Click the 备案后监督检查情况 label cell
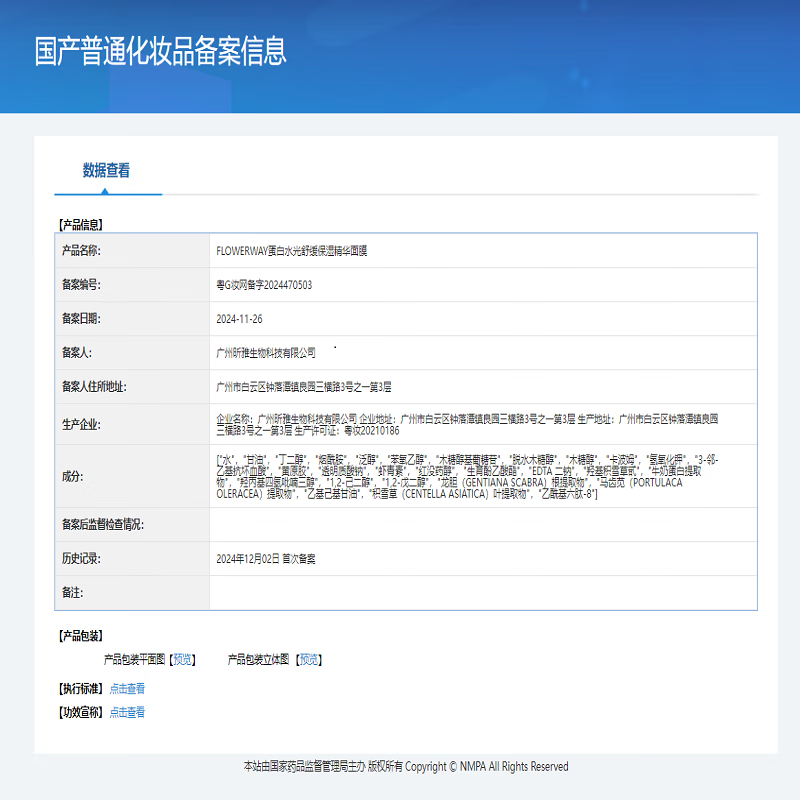 click(132, 524)
